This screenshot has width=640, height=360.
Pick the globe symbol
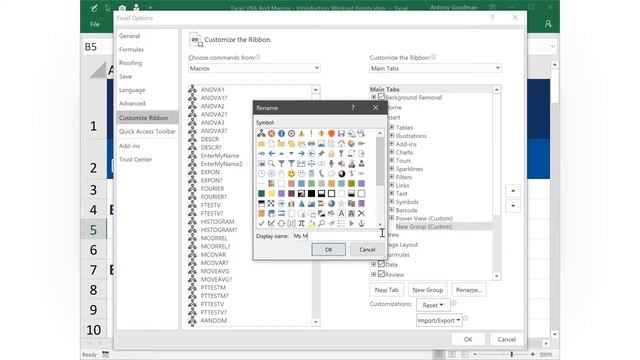351,144
